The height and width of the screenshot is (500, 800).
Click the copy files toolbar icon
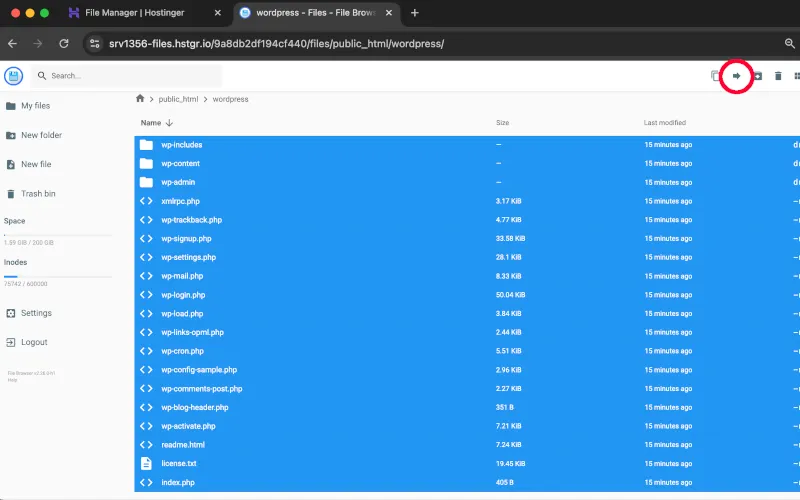[715, 76]
